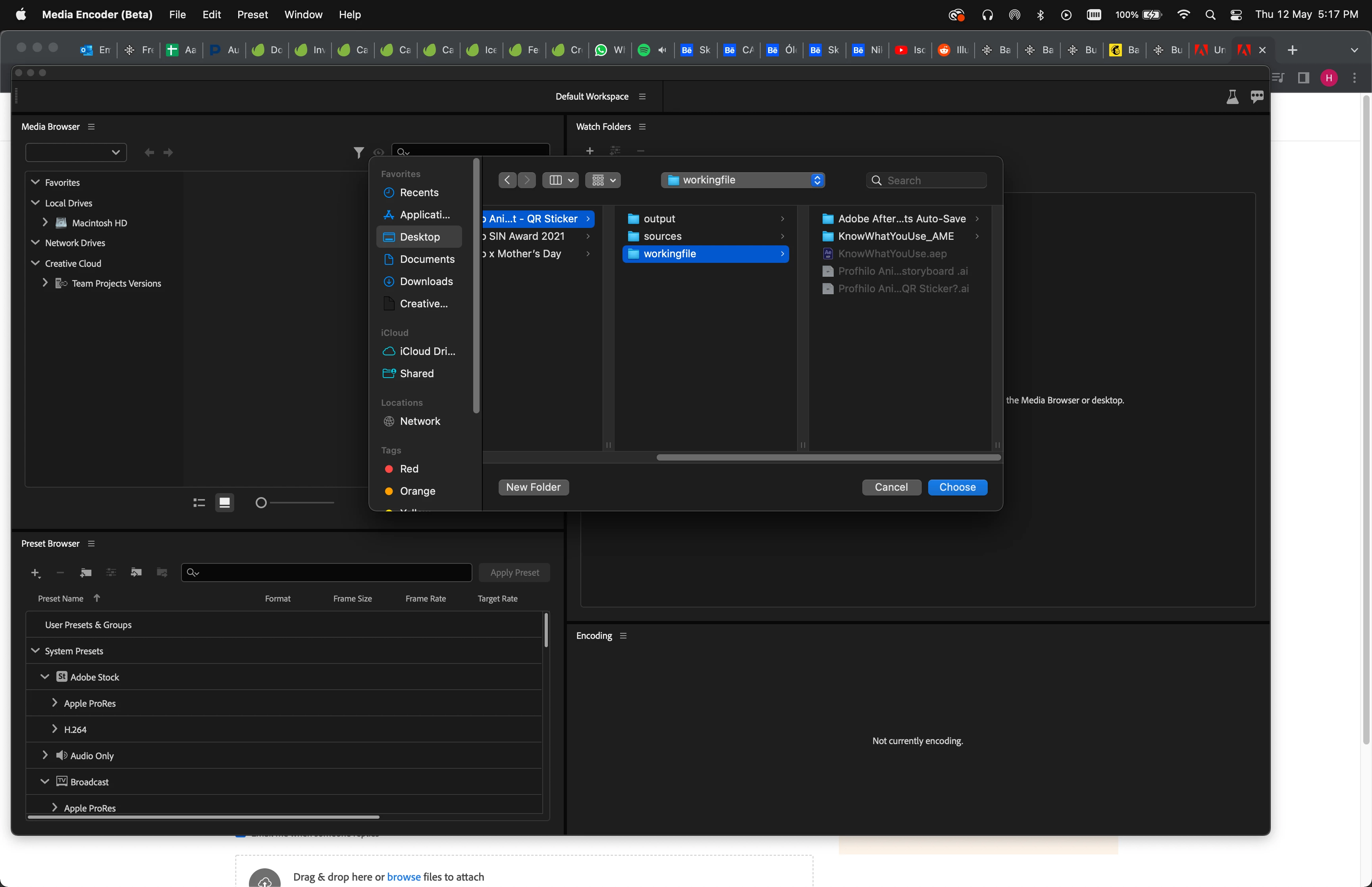Collapse the Adobe Stock preset group
Screen dimensions: 1372x887
pos(45,677)
